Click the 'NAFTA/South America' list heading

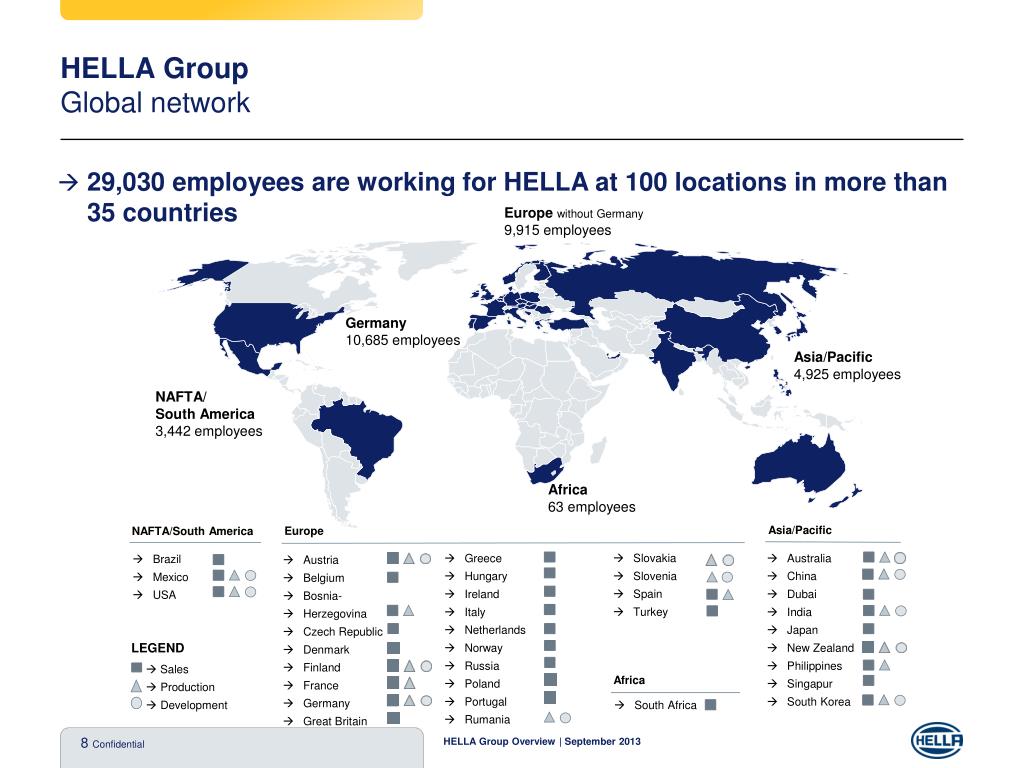coord(192,531)
